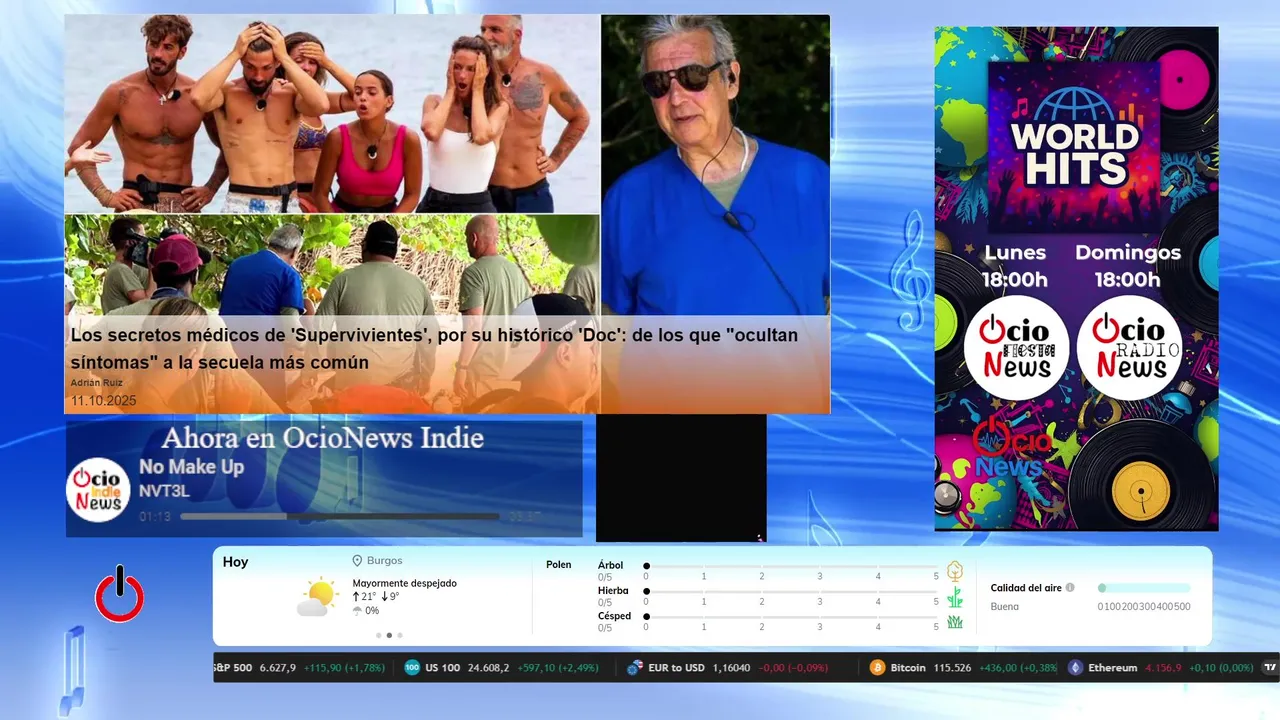Click the 'Buena' air quality status
The image size is (1280, 720).
pos(1004,606)
